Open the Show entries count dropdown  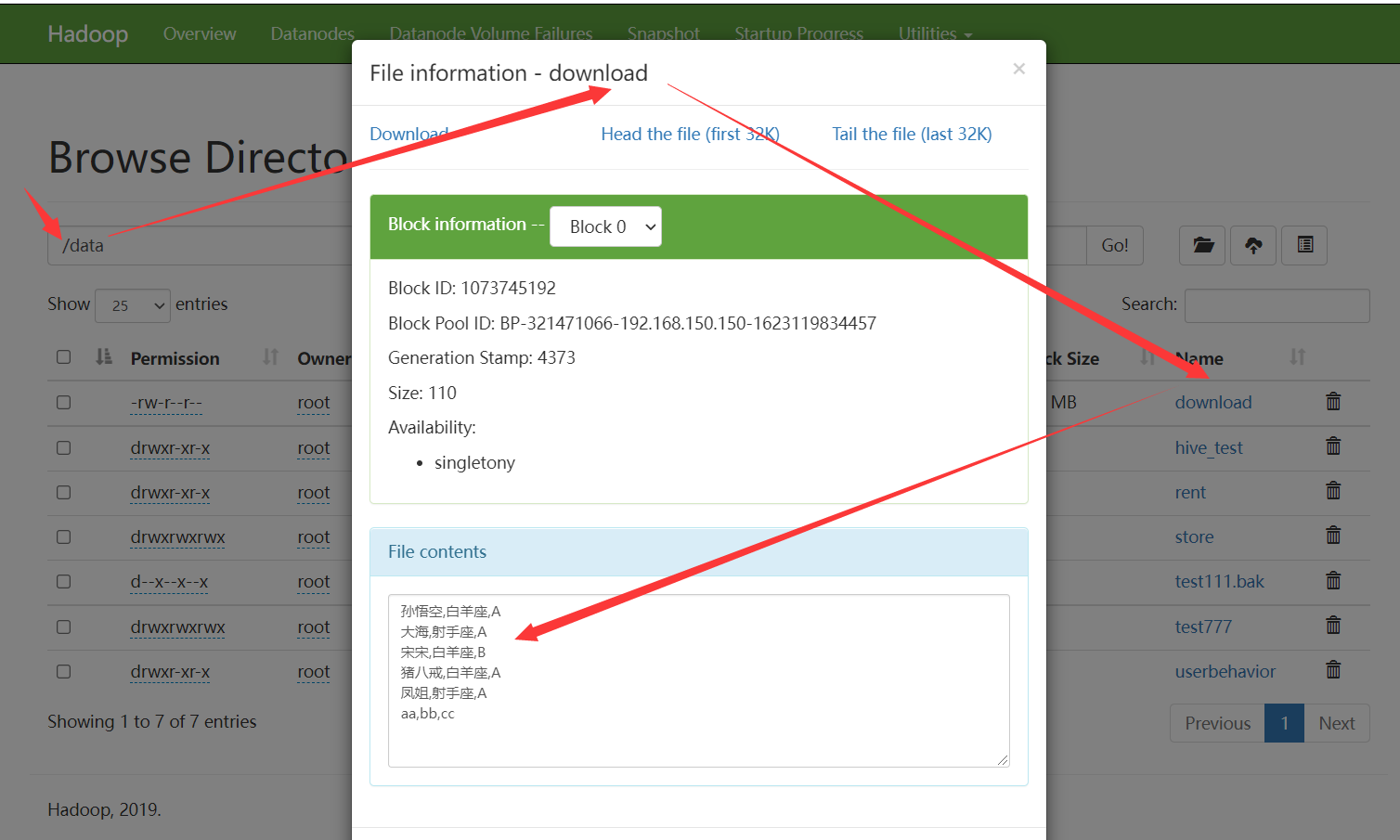pyautogui.click(x=133, y=305)
